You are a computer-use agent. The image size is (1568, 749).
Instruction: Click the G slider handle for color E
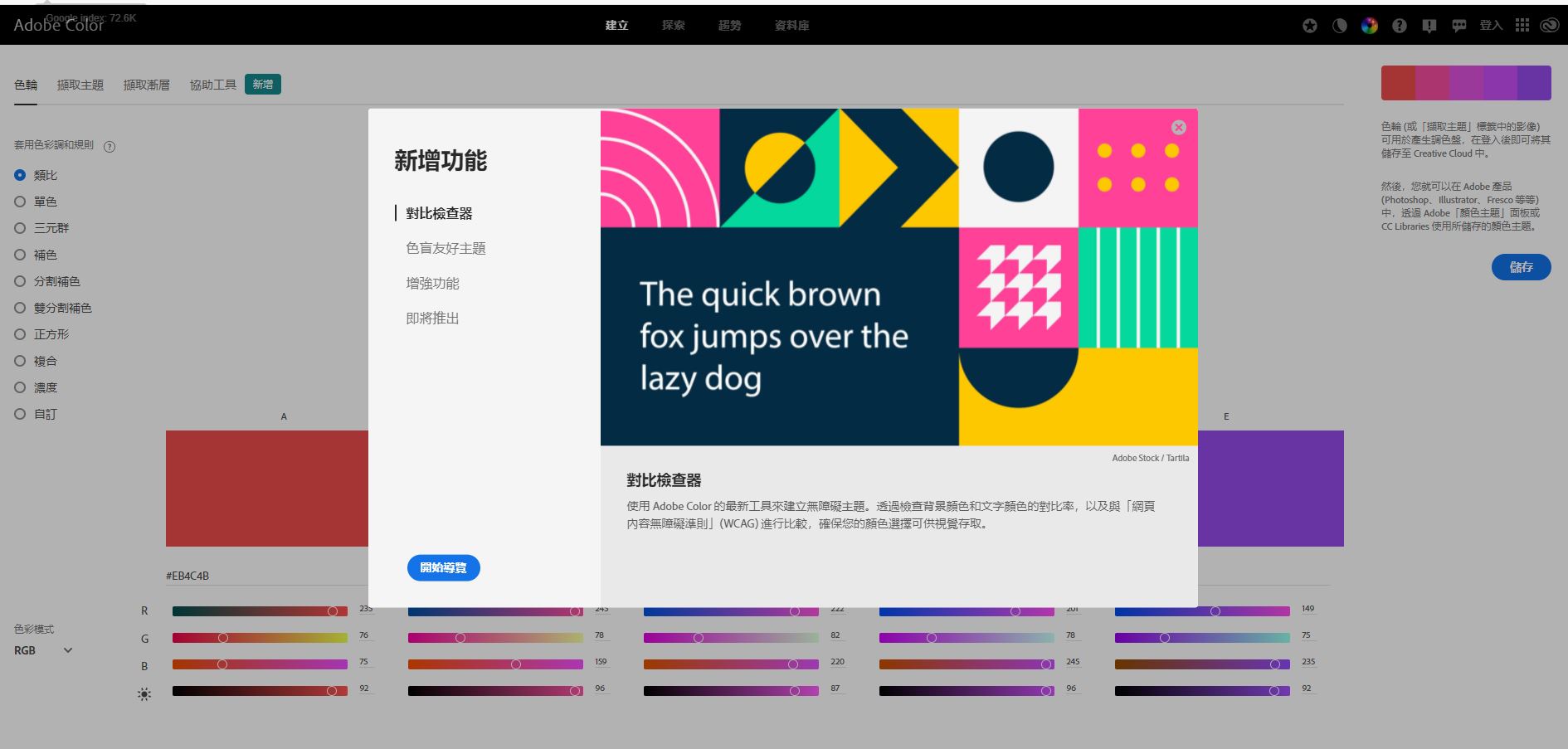tap(1165, 638)
